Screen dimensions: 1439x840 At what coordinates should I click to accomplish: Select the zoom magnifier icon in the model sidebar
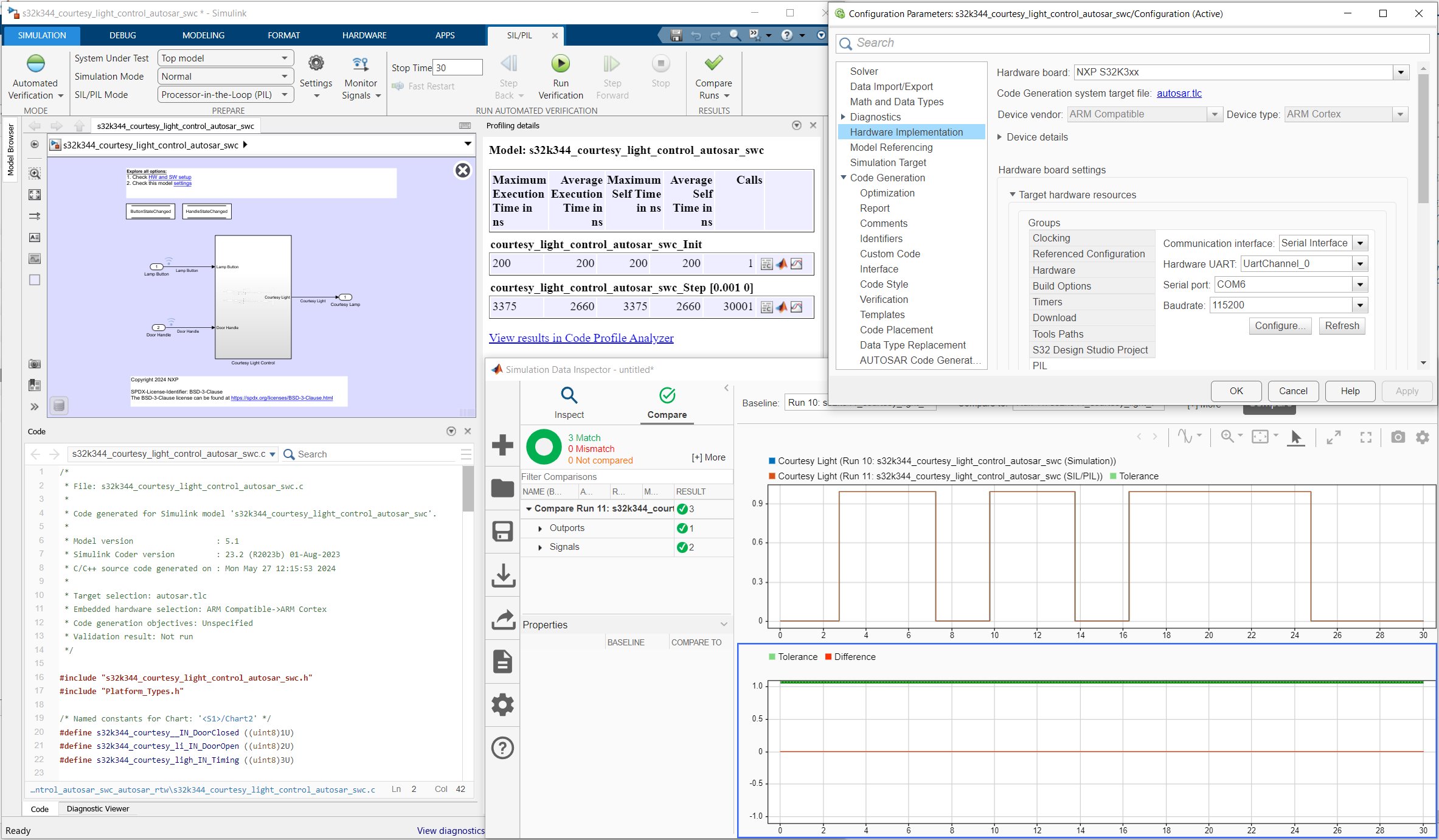[x=35, y=173]
